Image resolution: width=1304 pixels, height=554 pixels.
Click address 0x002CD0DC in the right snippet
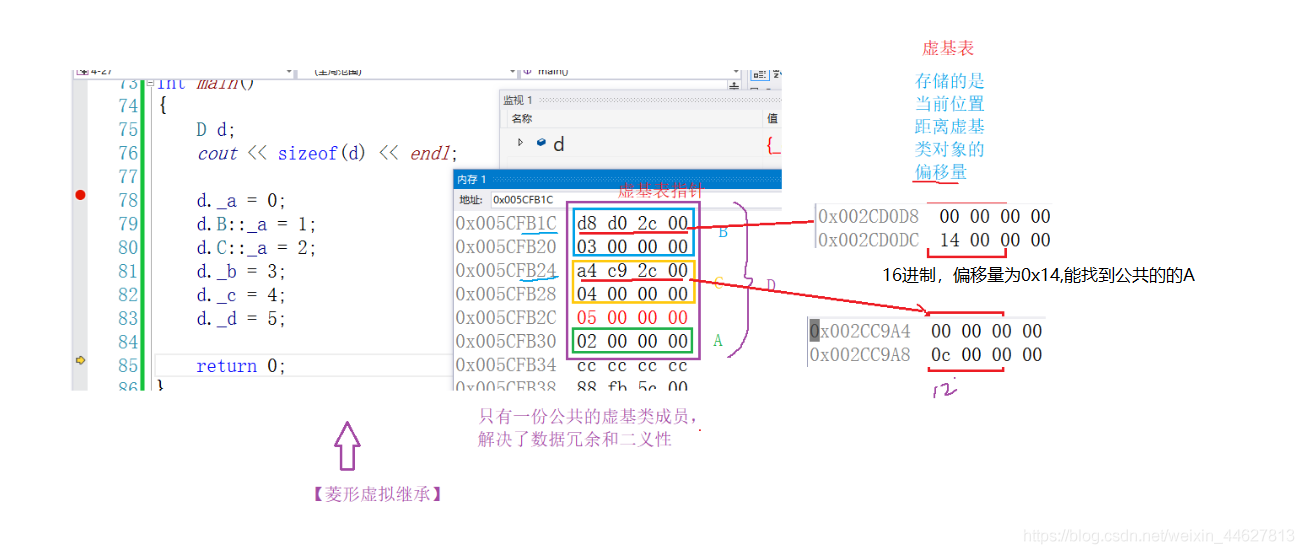pyautogui.click(x=868, y=240)
